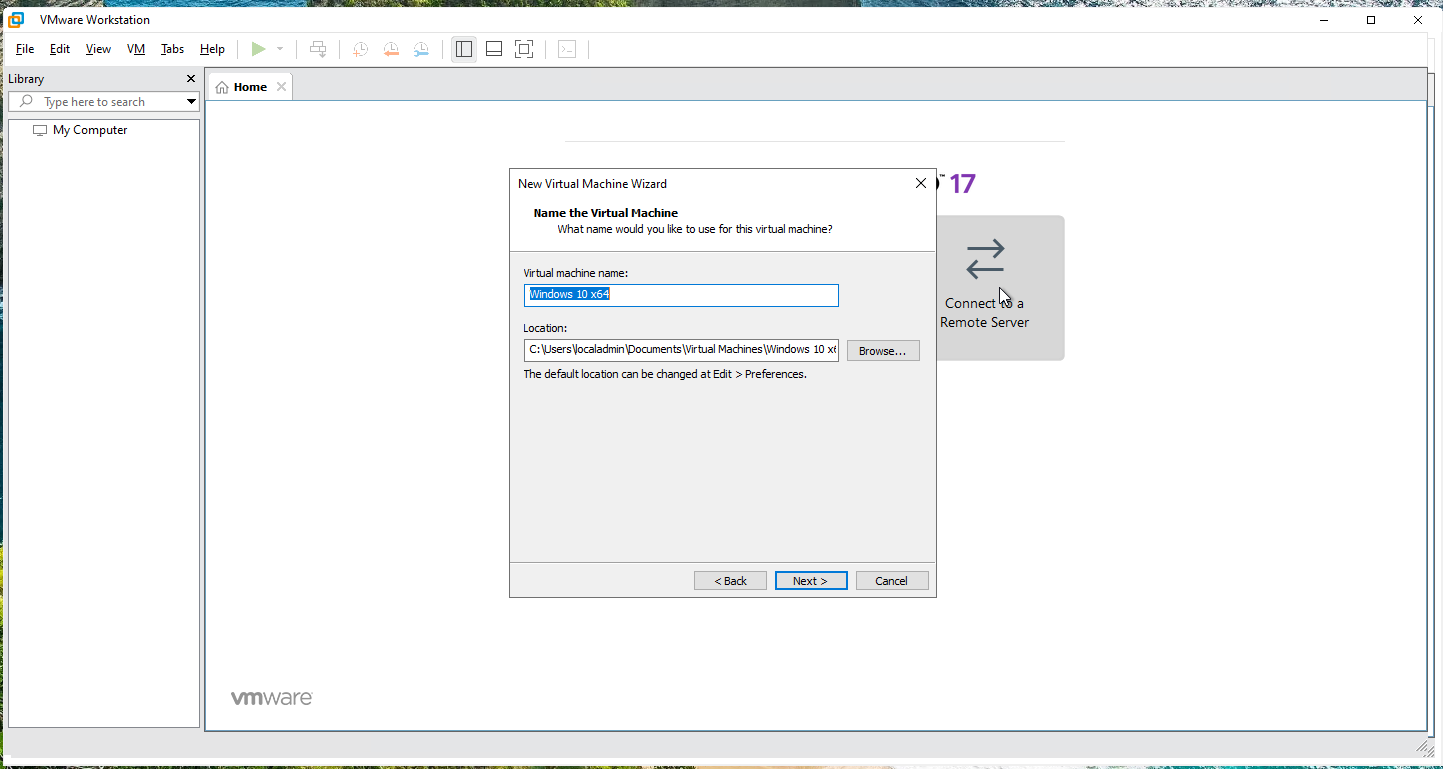Toggle the thumbnail bar view icon
The image size is (1443, 769).
tap(494, 49)
